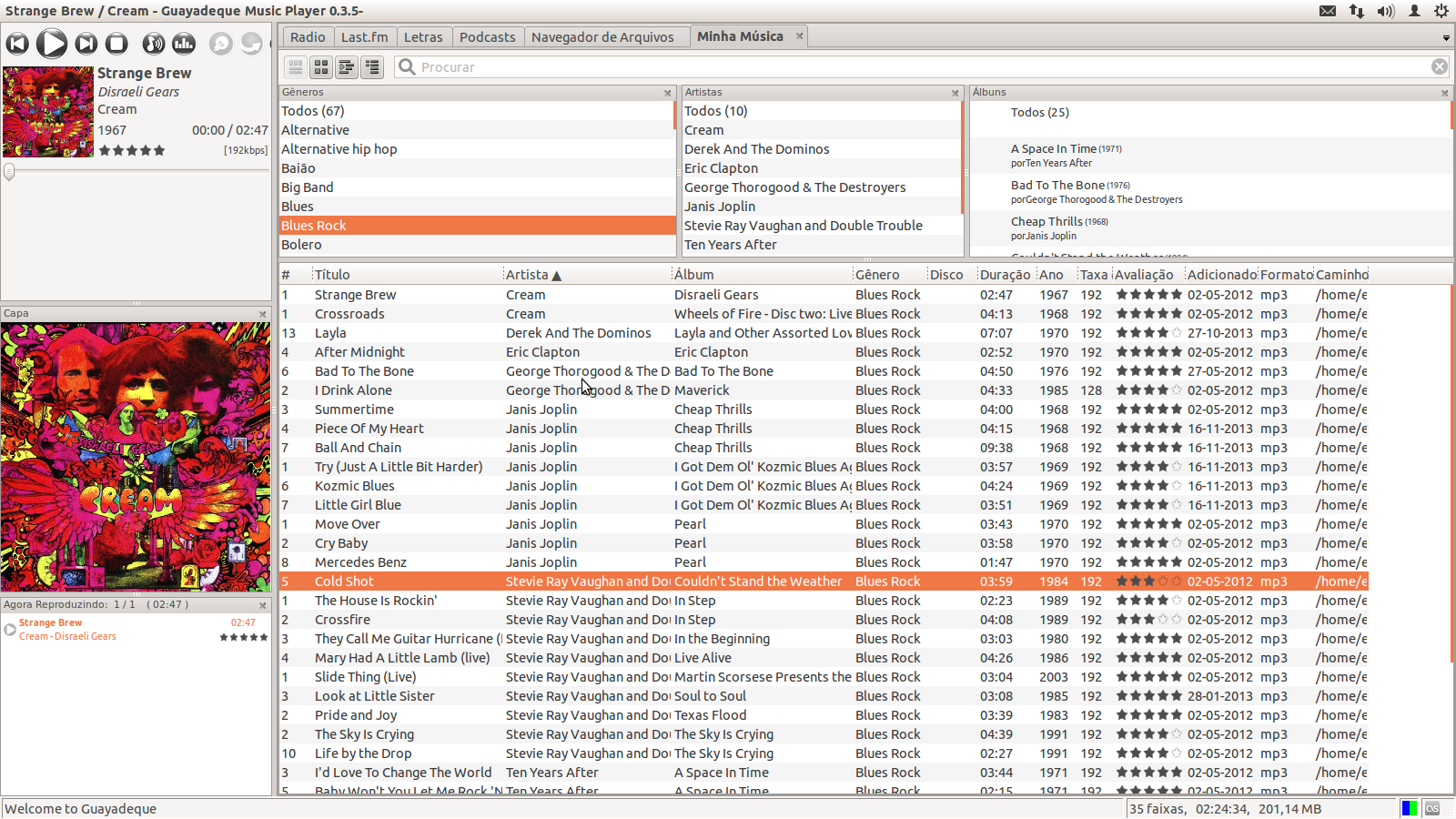Switch to the Radio tab

(x=308, y=37)
